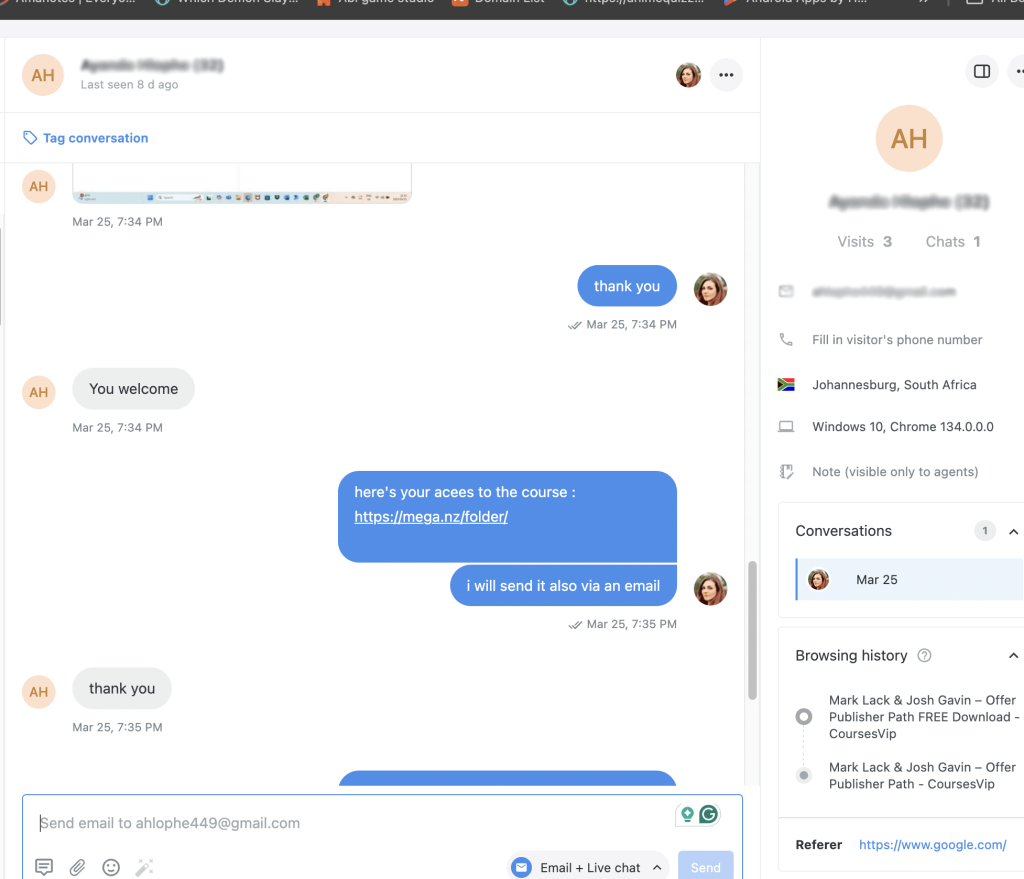The height and width of the screenshot is (879, 1024).
Task: Open the canned responses icon below input
Action: (x=44, y=867)
